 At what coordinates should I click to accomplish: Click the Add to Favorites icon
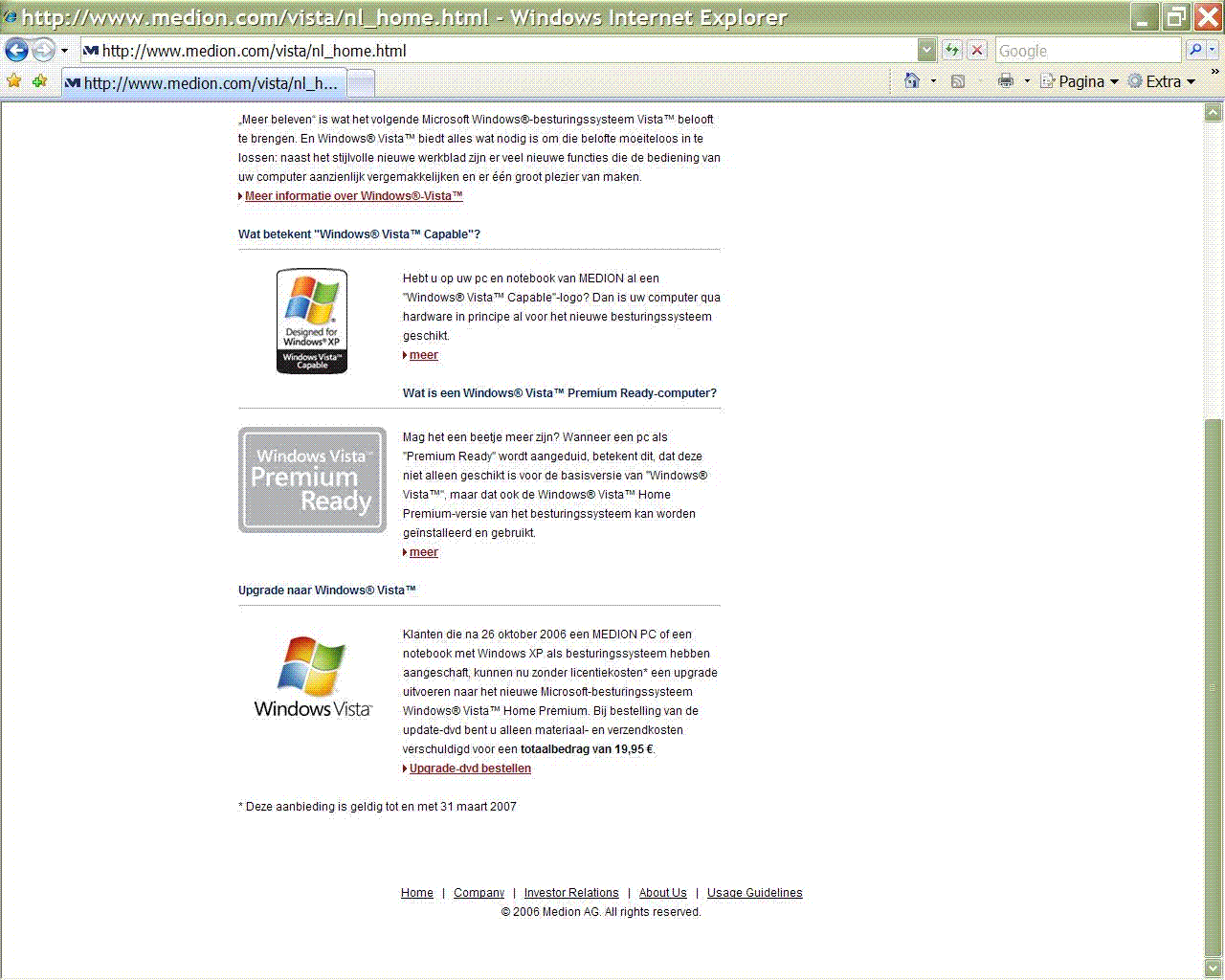click(x=39, y=81)
